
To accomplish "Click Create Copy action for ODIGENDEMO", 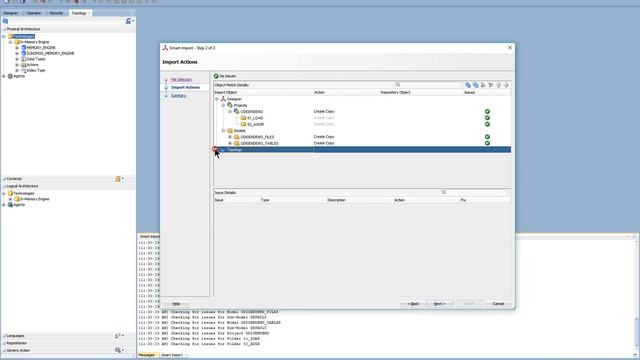I will pyautogui.click(x=324, y=111).
